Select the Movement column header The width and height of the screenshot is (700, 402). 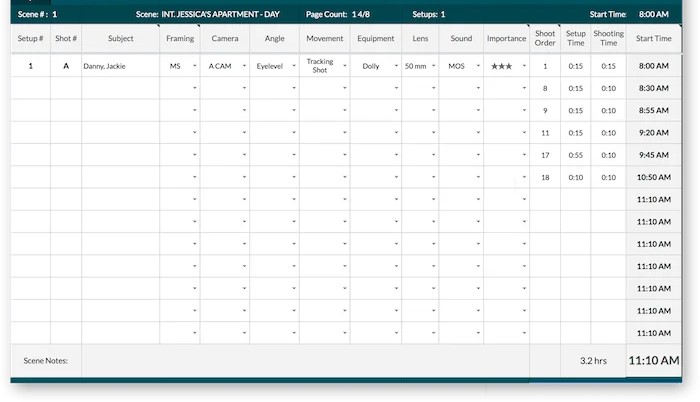(x=325, y=38)
